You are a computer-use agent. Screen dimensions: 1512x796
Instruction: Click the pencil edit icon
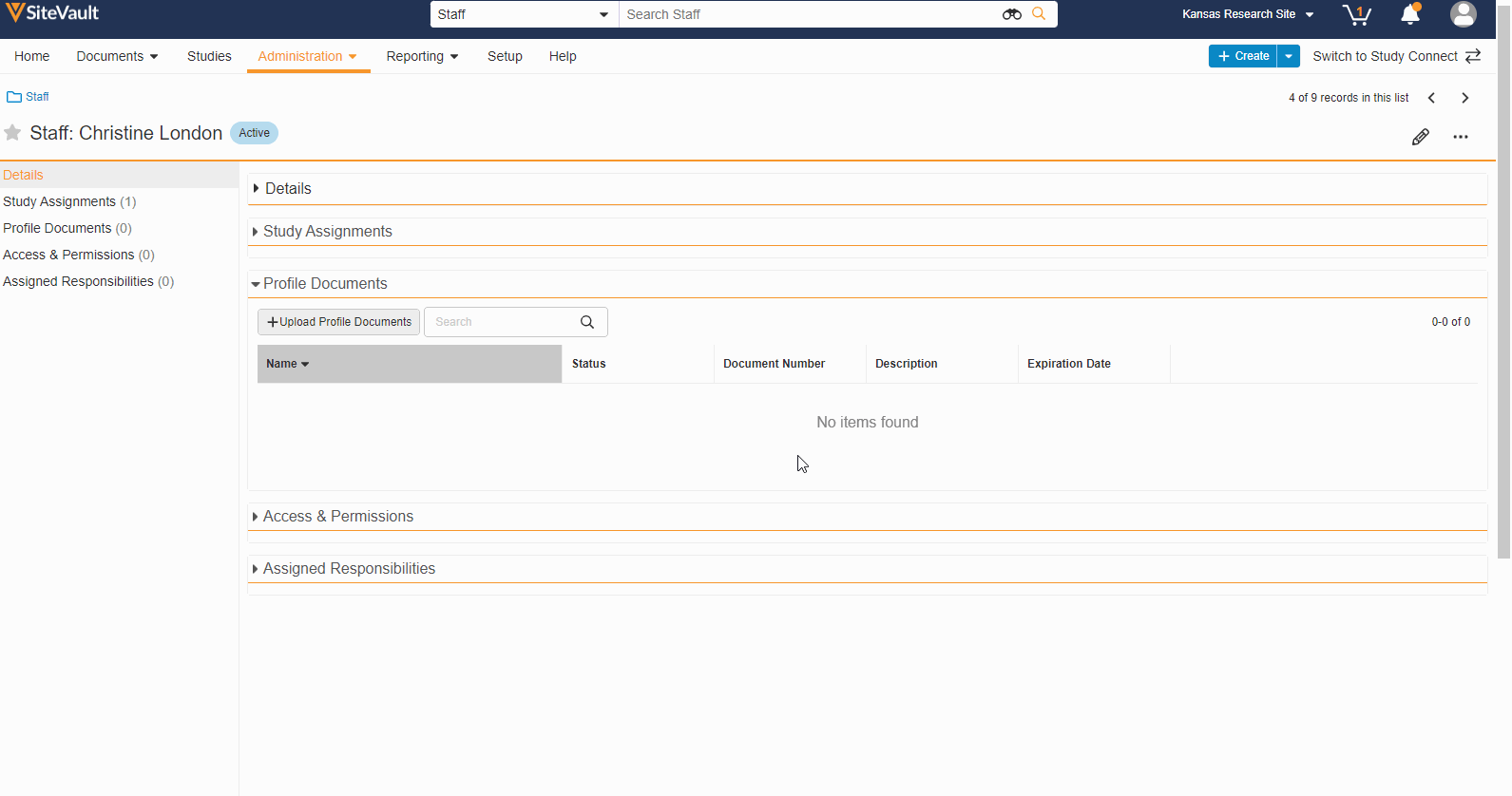[1420, 137]
